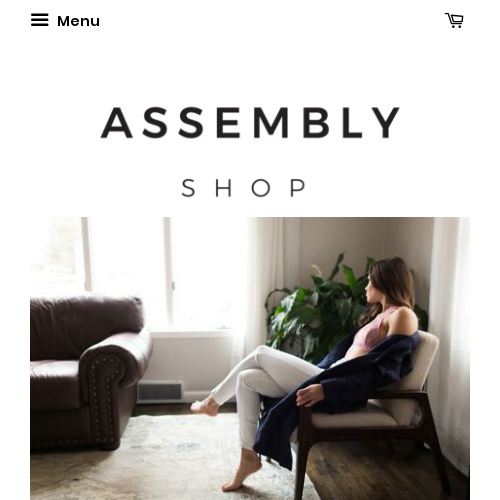
Task: Open the hamburger menu icon
Action: pyautogui.click(x=40, y=20)
